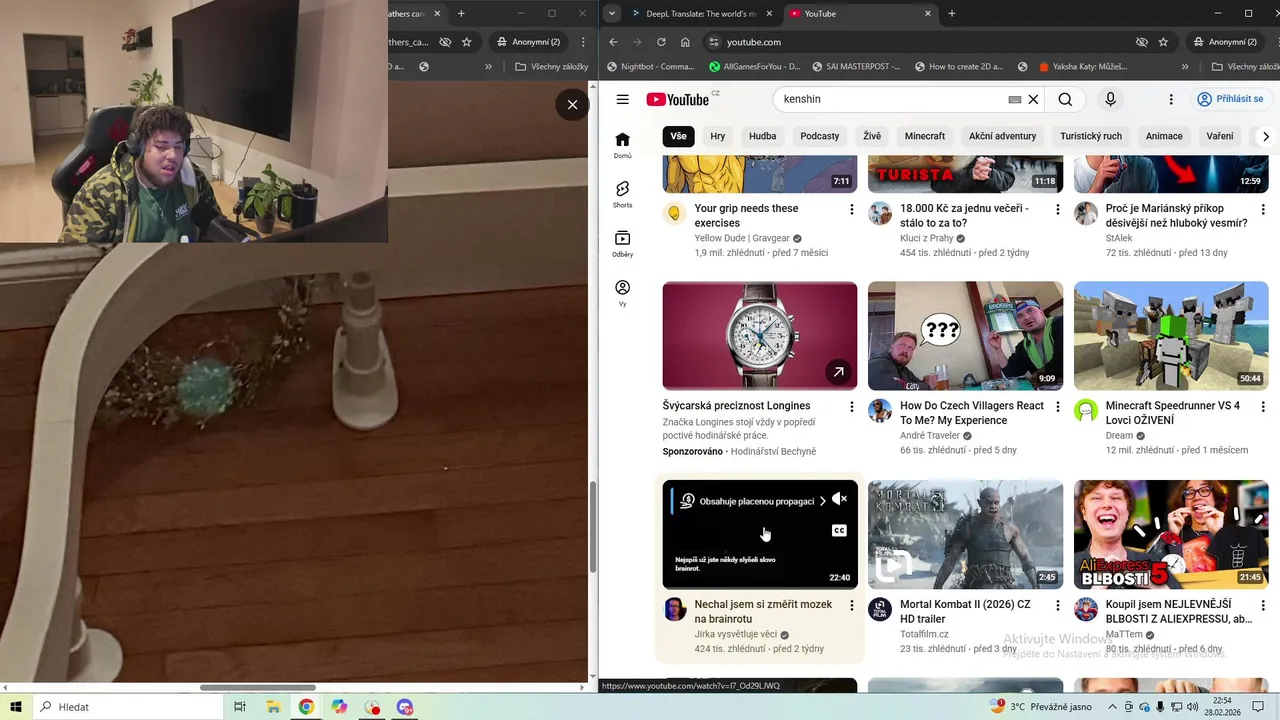Open Dream channel avatar icon

point(1085,411)
